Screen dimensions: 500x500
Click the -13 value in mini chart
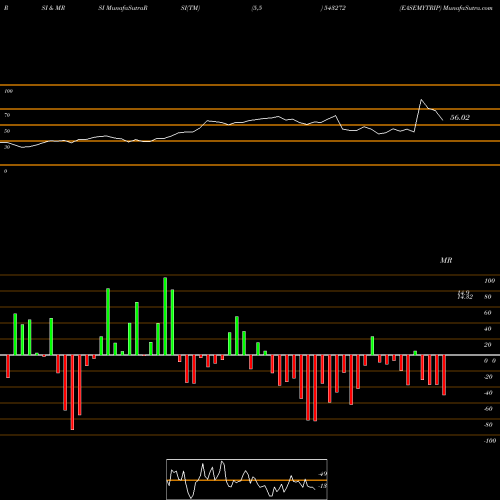pos(322,486)
